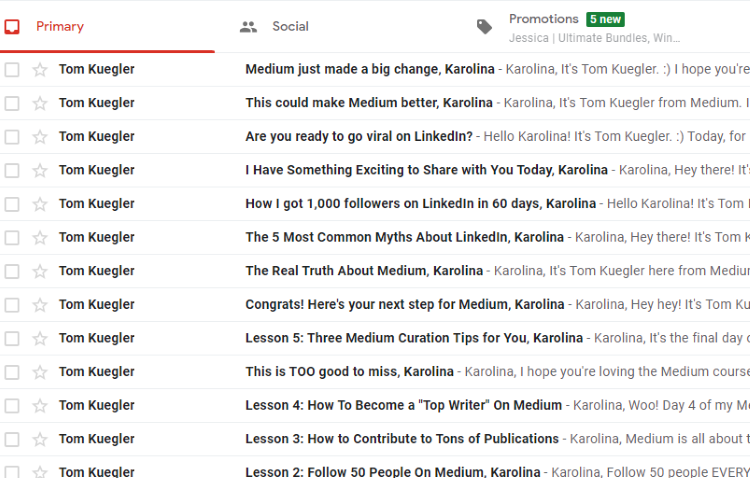
Task: Star the 'Are you ready to go viral' email
Action: [x=40, y=137]
